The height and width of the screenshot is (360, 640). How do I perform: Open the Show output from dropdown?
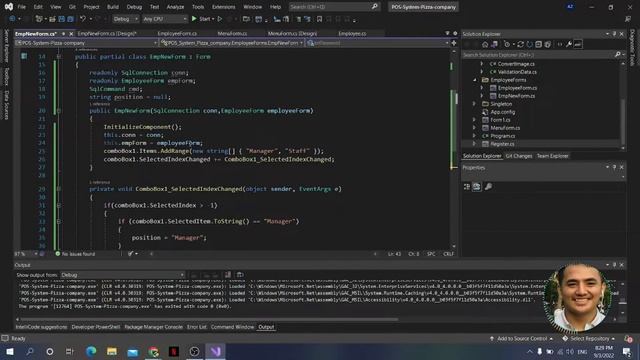[122, 275]
